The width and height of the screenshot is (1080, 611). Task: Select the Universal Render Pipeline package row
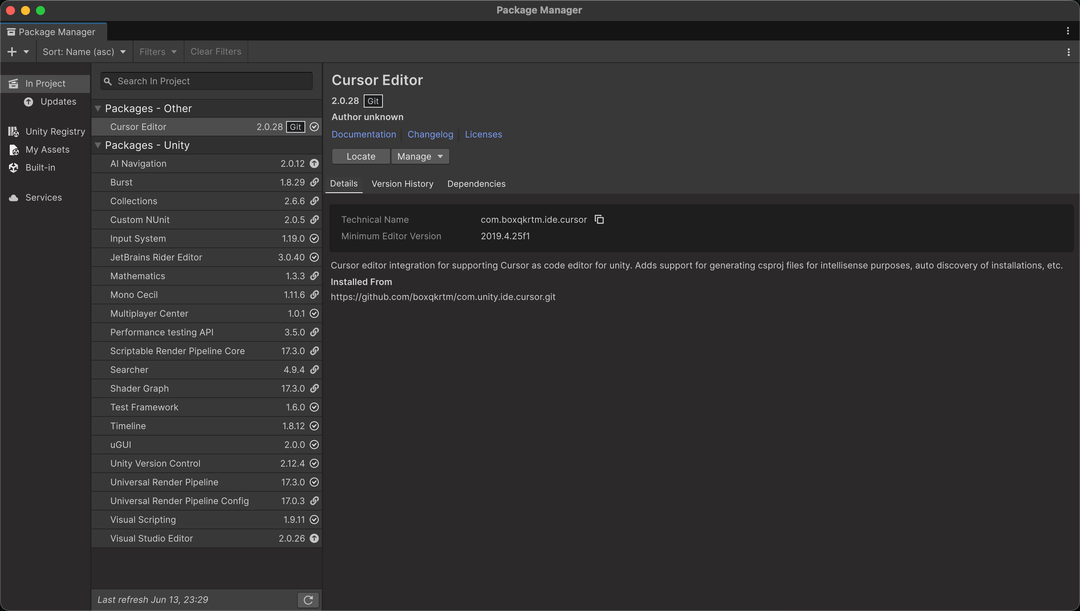[x=207, y=482]
